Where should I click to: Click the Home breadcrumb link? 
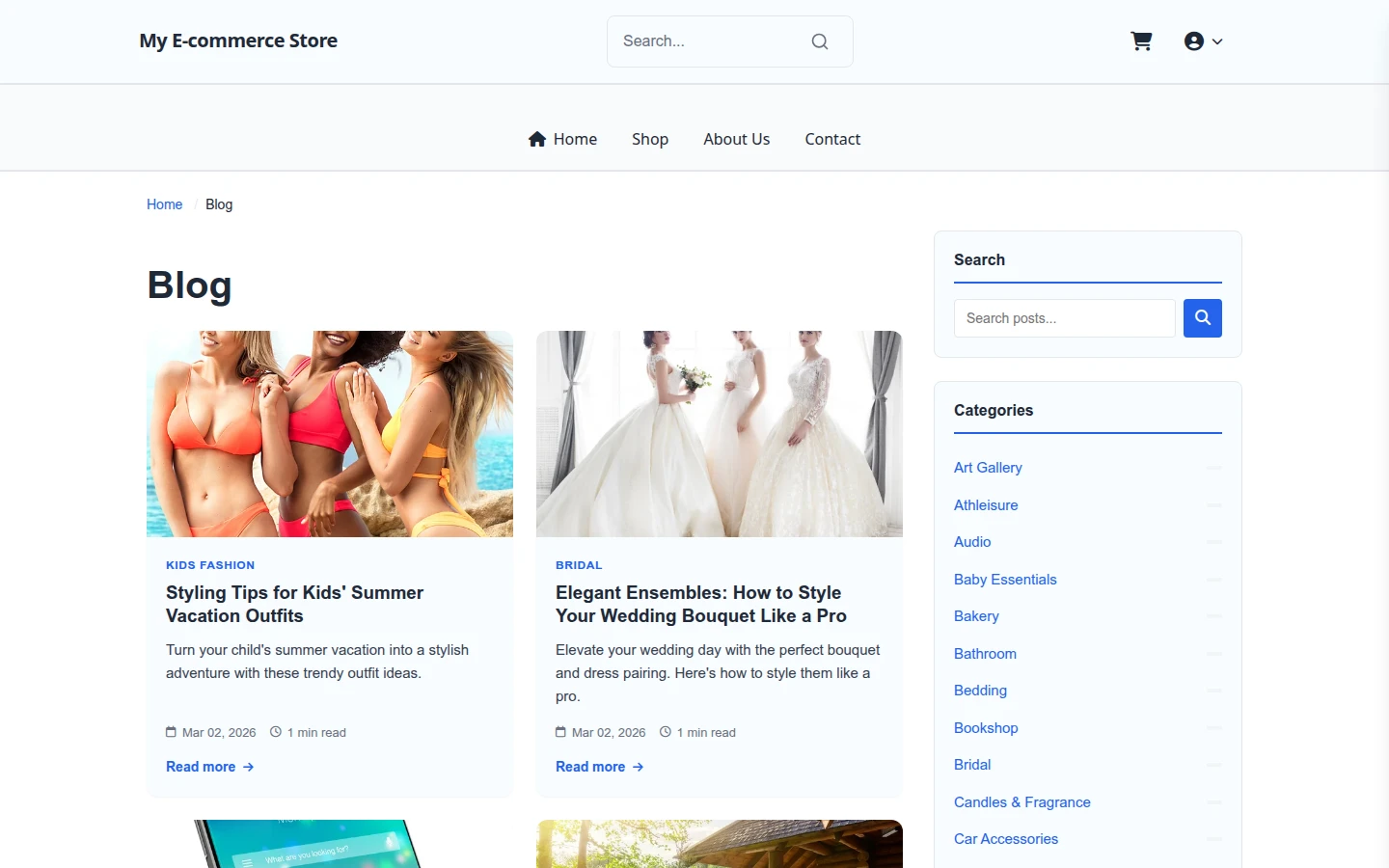click(x=164, y=204)
